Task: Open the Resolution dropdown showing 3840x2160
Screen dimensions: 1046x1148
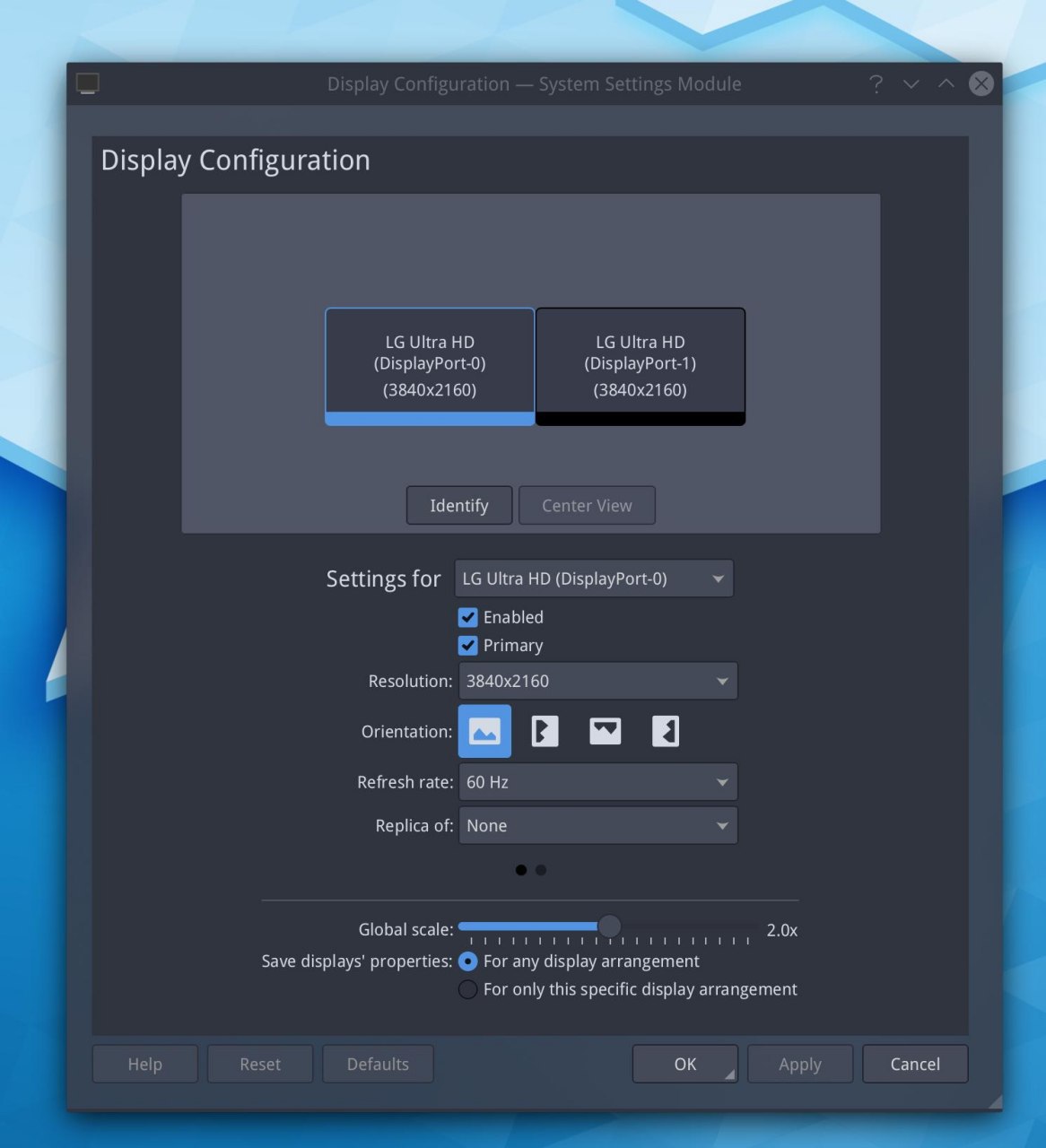Action: click(x=597, y=681)
